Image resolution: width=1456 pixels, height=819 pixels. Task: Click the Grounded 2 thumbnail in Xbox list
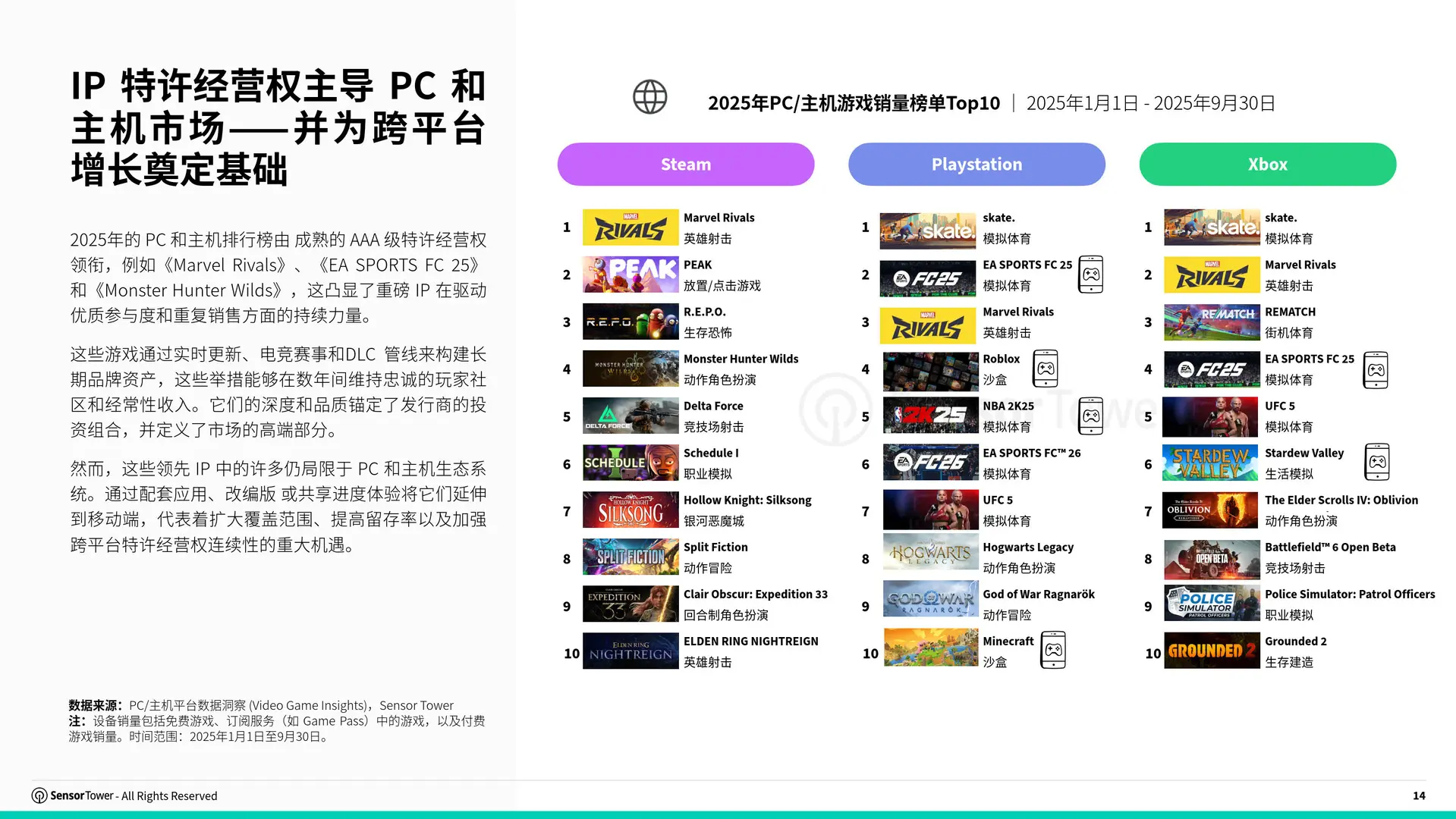1211,651
